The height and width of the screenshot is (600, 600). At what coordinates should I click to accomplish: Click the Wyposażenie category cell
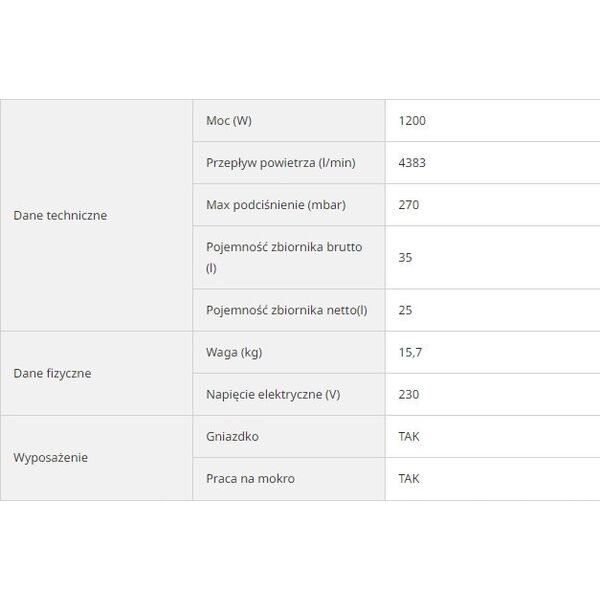(x=96, y=458)
